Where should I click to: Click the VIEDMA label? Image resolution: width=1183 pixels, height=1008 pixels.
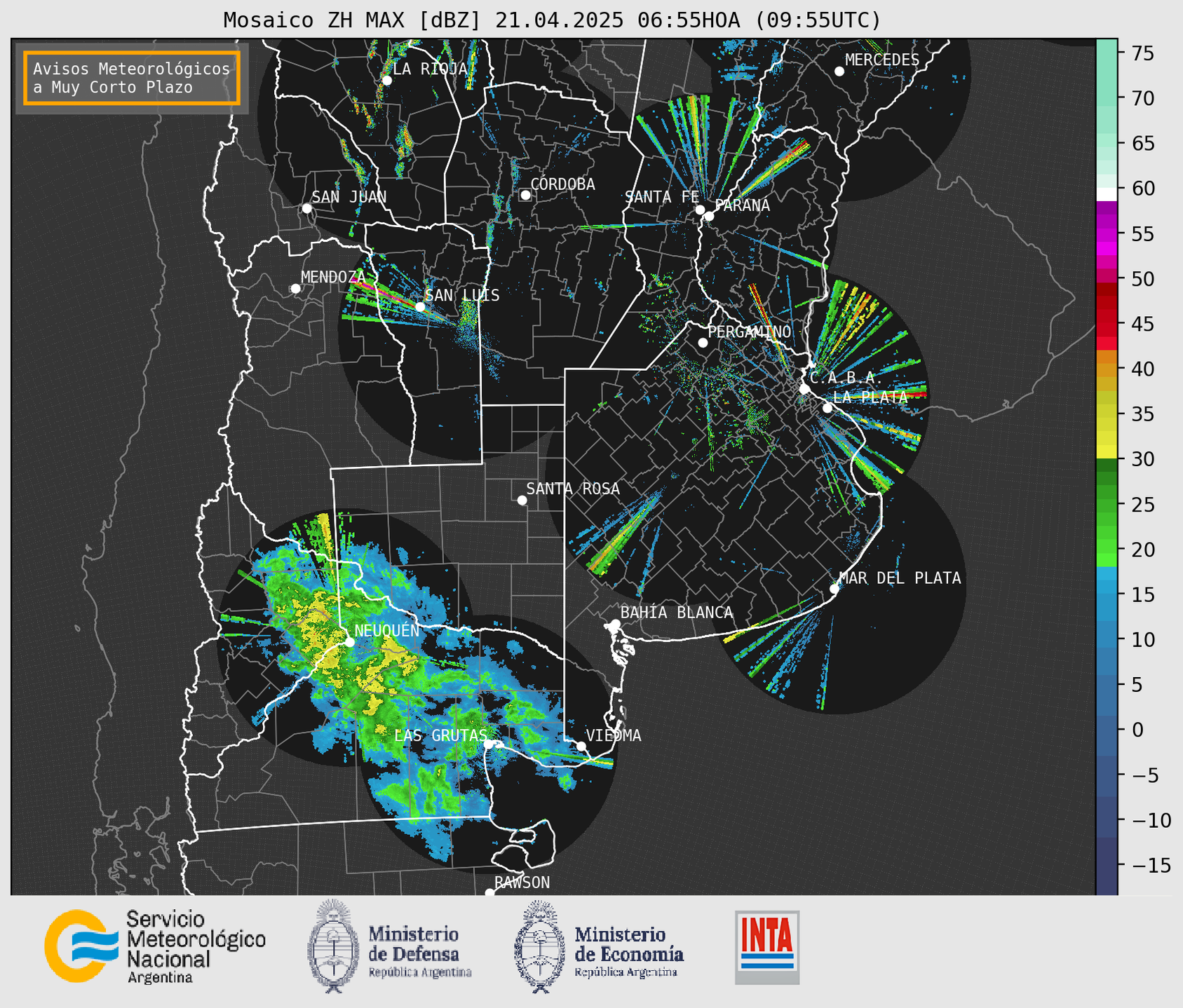614,735
